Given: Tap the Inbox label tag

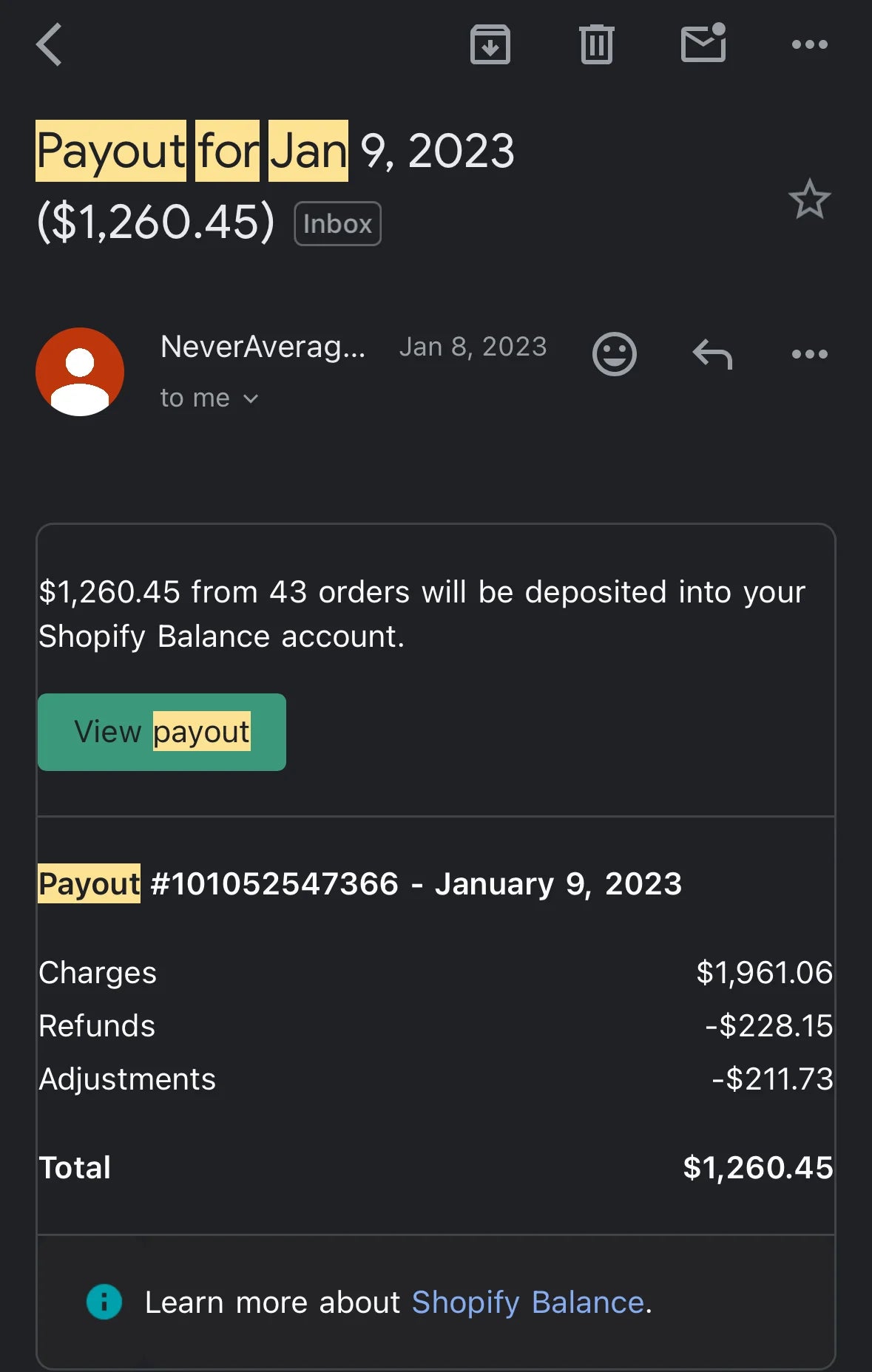Looking at the screenshot, I should click(337, 223).
